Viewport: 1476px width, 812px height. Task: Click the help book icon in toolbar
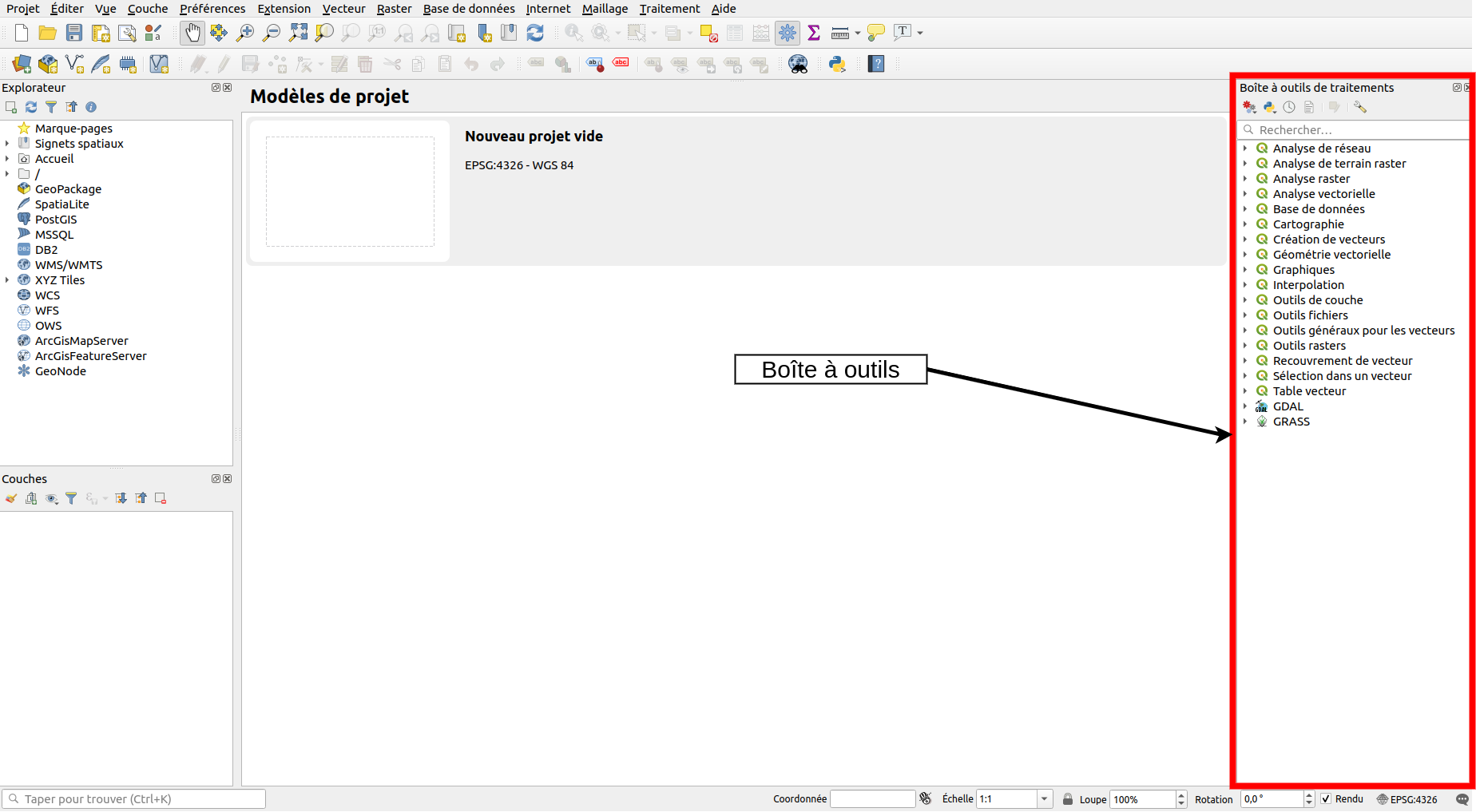(876, 64)
